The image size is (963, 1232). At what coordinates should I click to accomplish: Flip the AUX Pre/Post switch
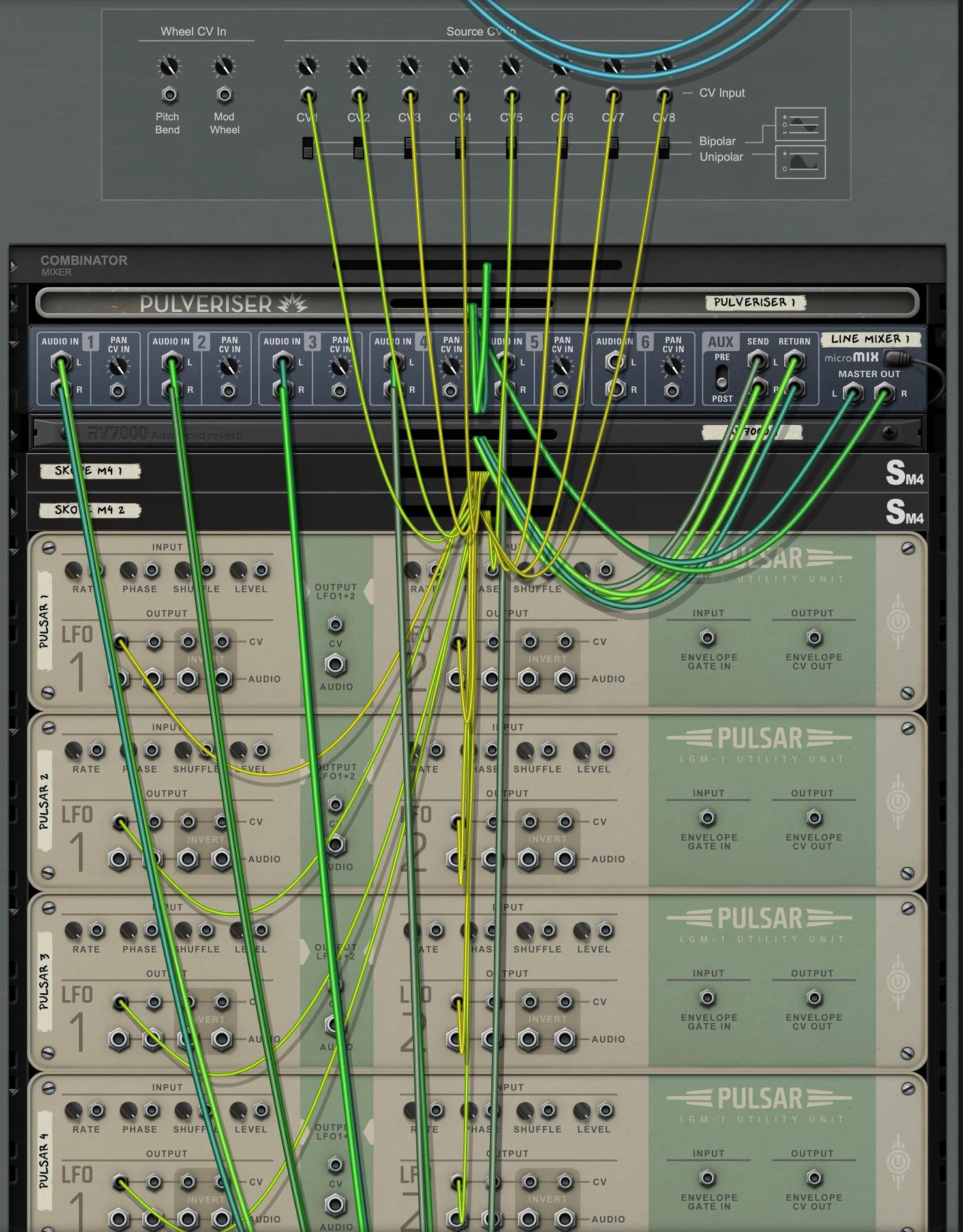(722, 378)
